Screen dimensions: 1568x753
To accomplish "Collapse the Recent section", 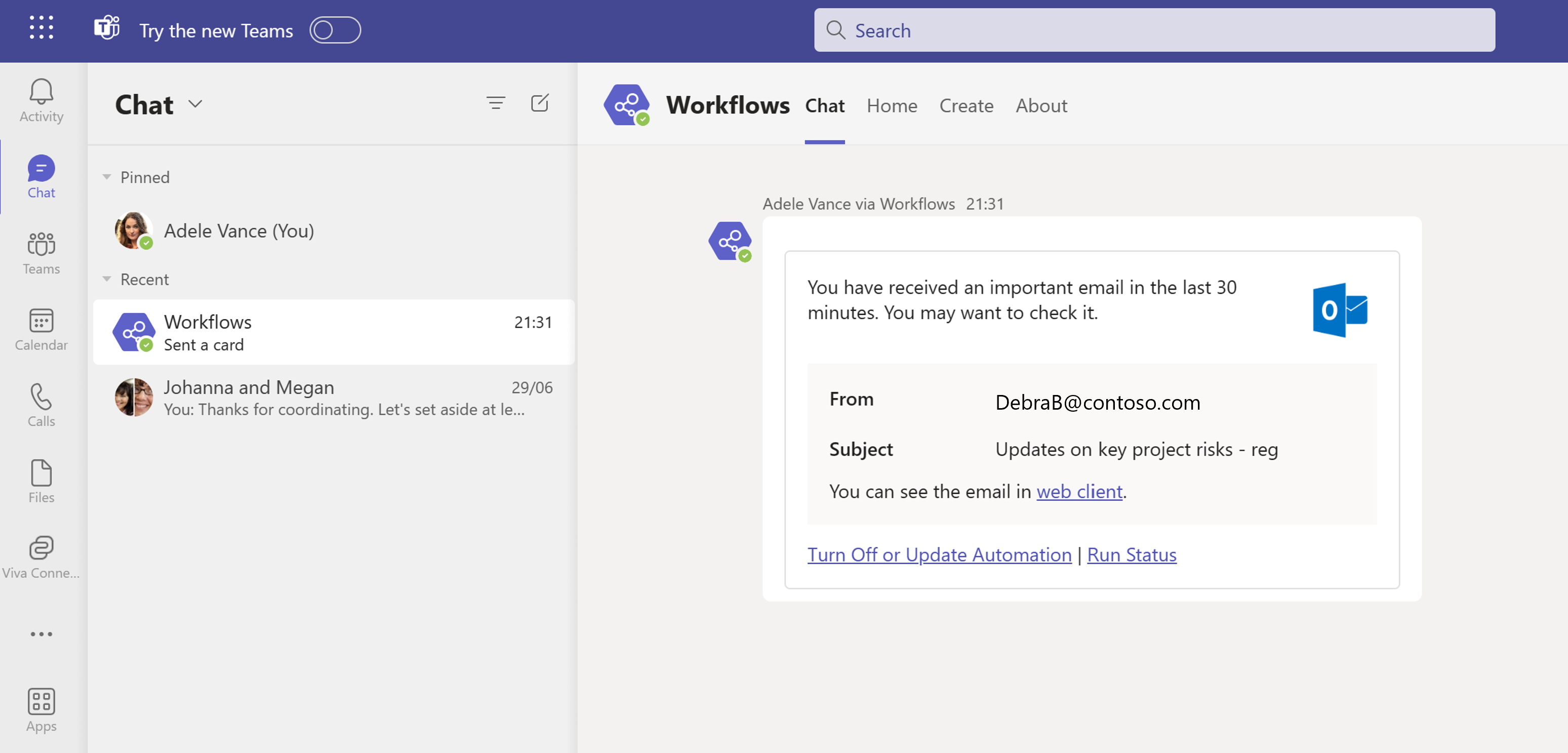I will tap(108, 279).
